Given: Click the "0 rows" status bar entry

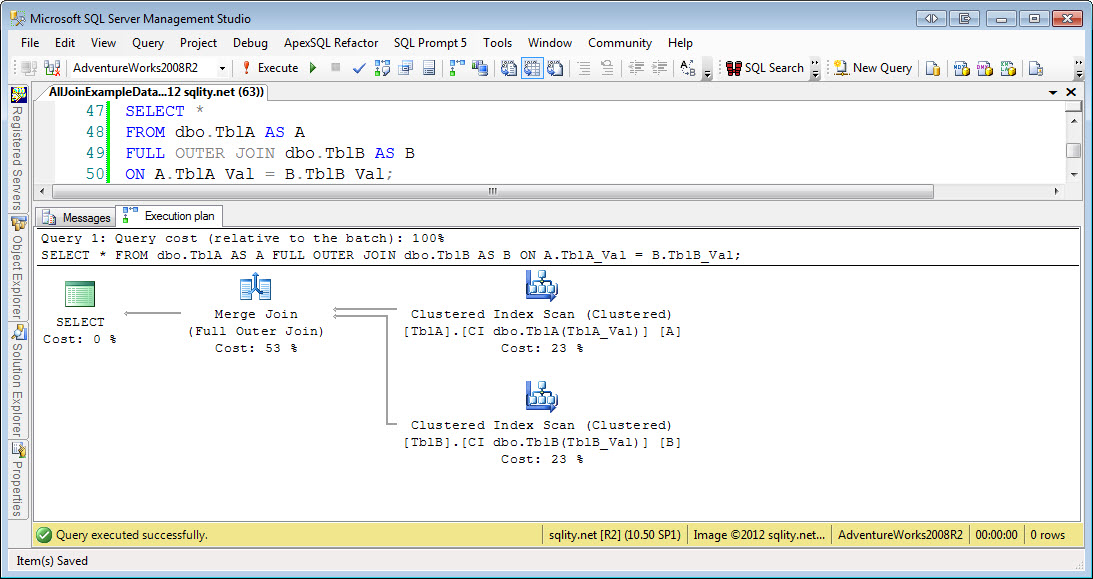Looking at the screenshot, I should point(1047,535).
